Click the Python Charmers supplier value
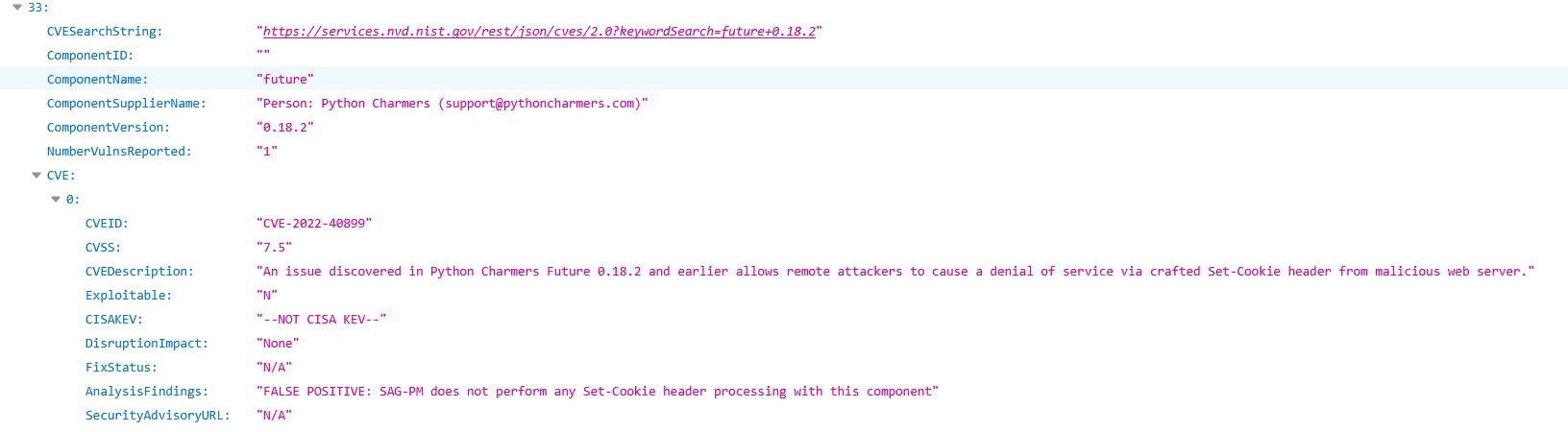This screenshot has width=1568, height=432. pyautogui.click(x=453, y=104)
